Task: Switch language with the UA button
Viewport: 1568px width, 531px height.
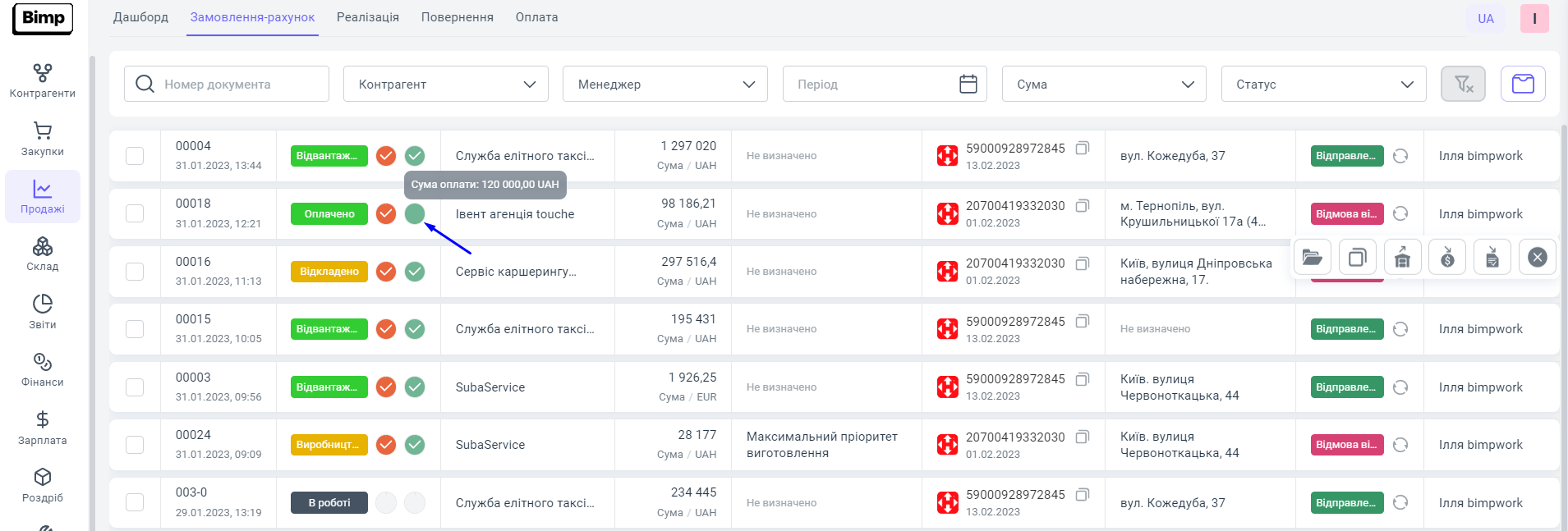Action: coord(1485,19)
